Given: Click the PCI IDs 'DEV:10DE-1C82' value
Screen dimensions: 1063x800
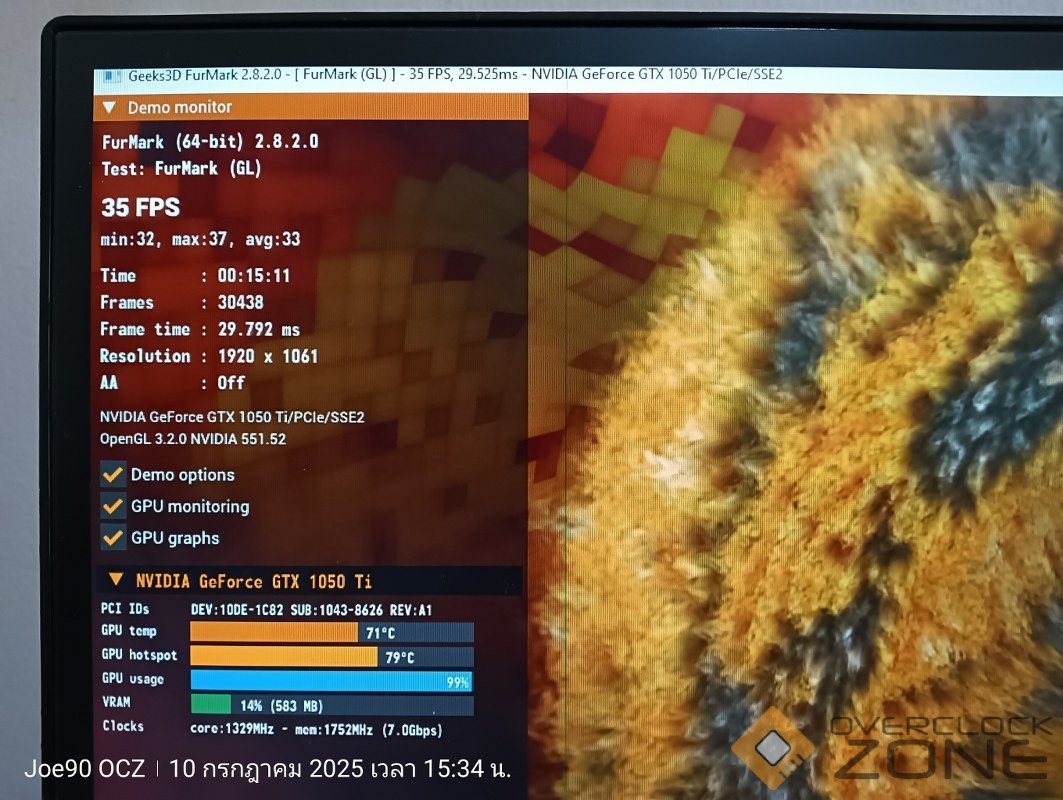Looking at the screenshot, I should (x=237, y=609).
